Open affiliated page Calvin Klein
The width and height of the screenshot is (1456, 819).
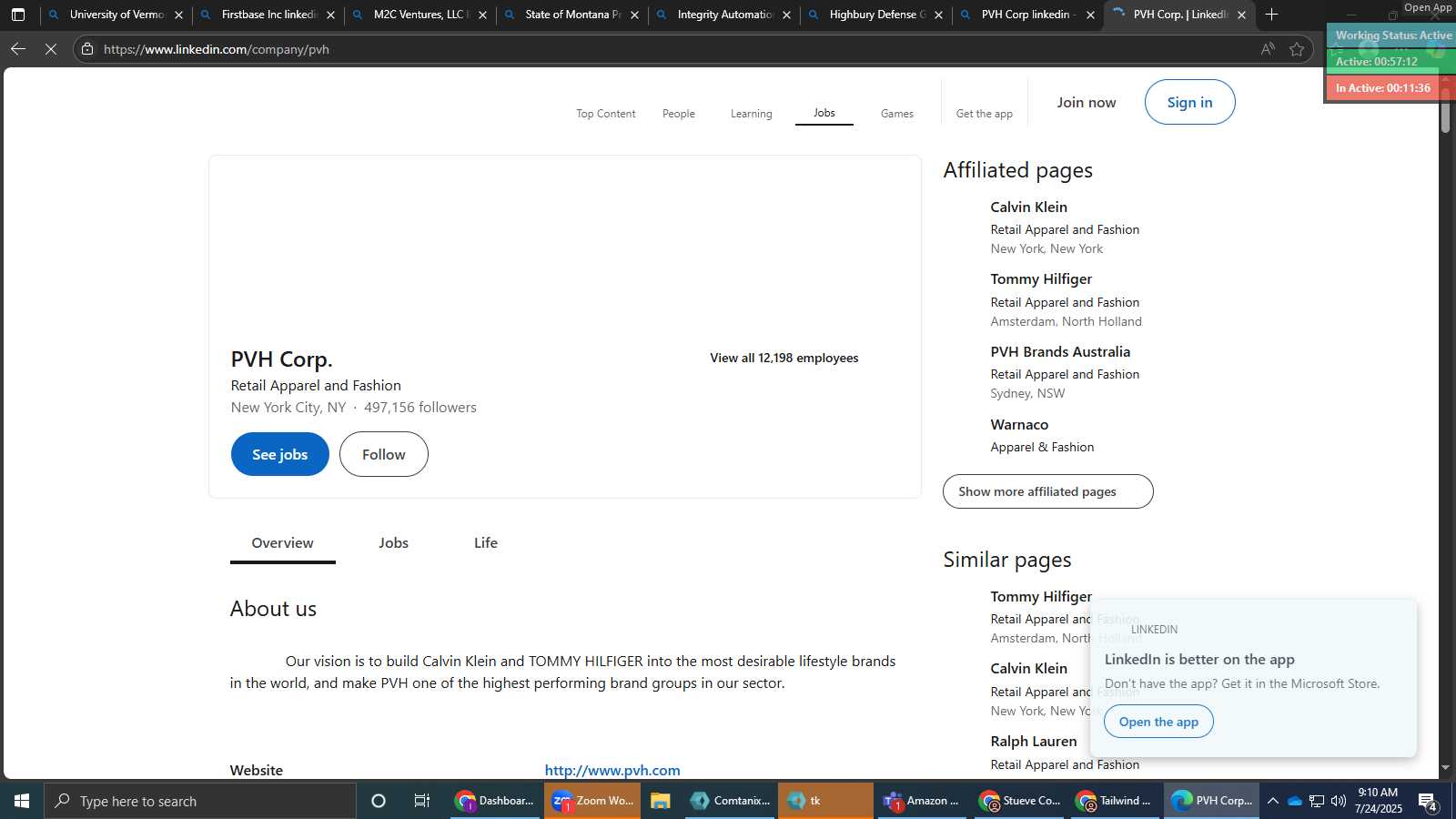(1029, 207)
